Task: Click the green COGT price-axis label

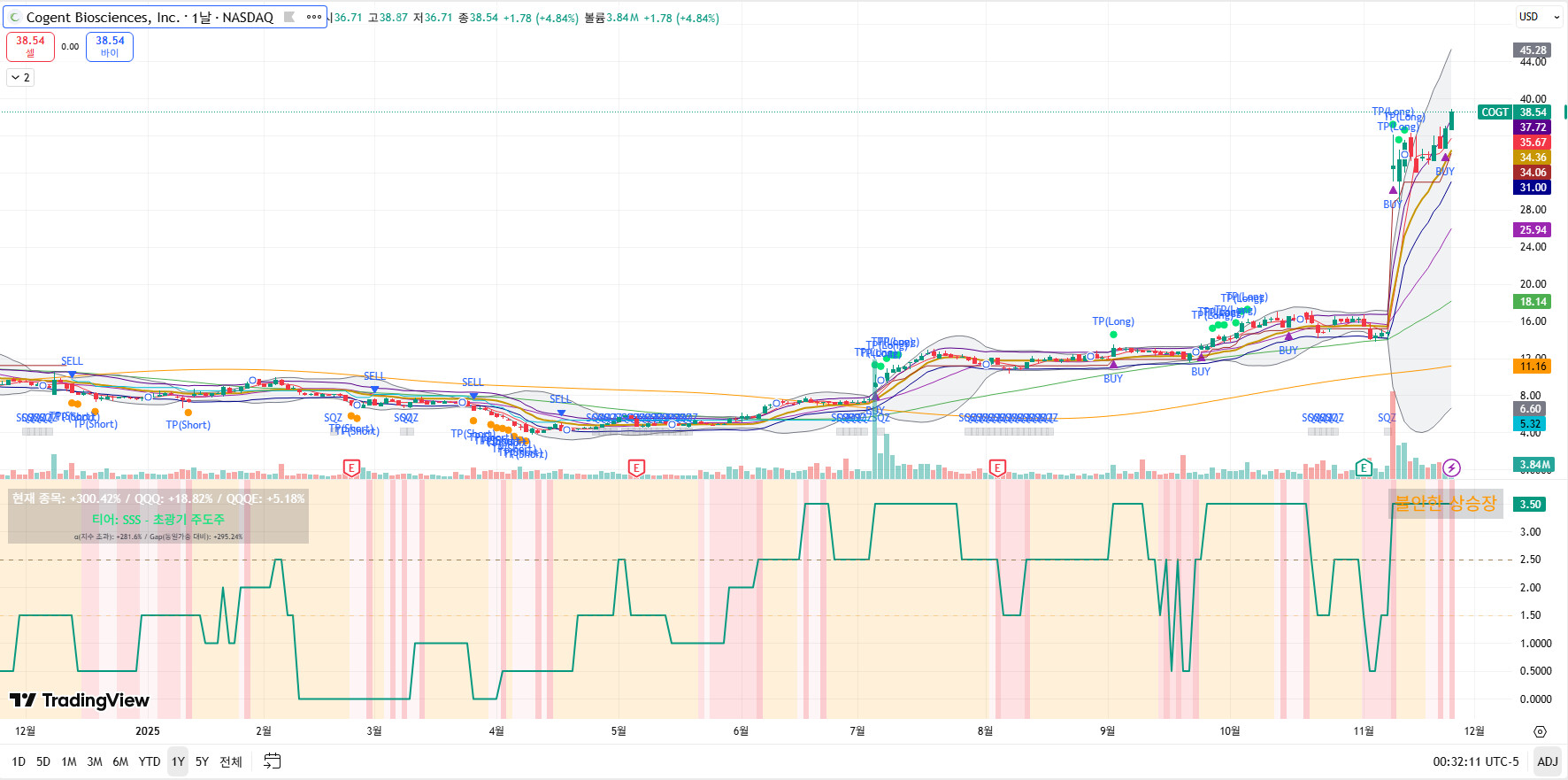Action: pyautogui.click(x=1495, y=112)
